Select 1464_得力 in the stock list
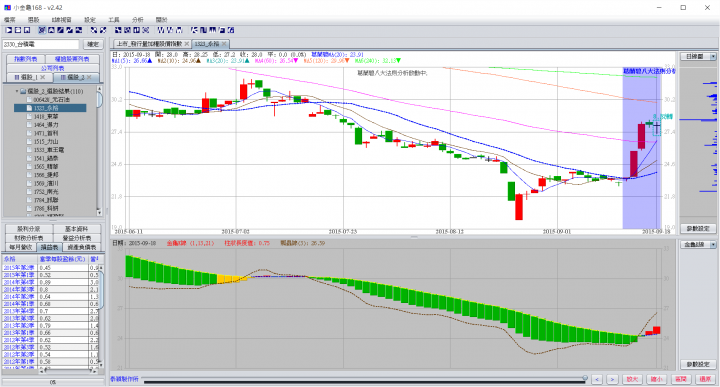This screenshot has height=387, width=720. pos(46,124)
